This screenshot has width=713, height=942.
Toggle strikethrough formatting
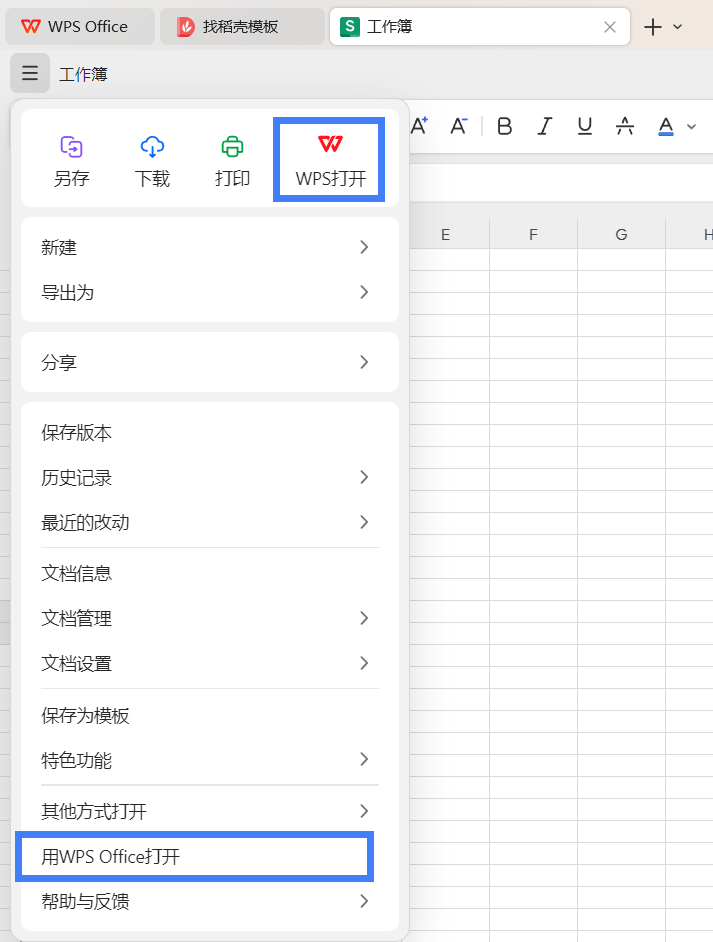[625, 126]
